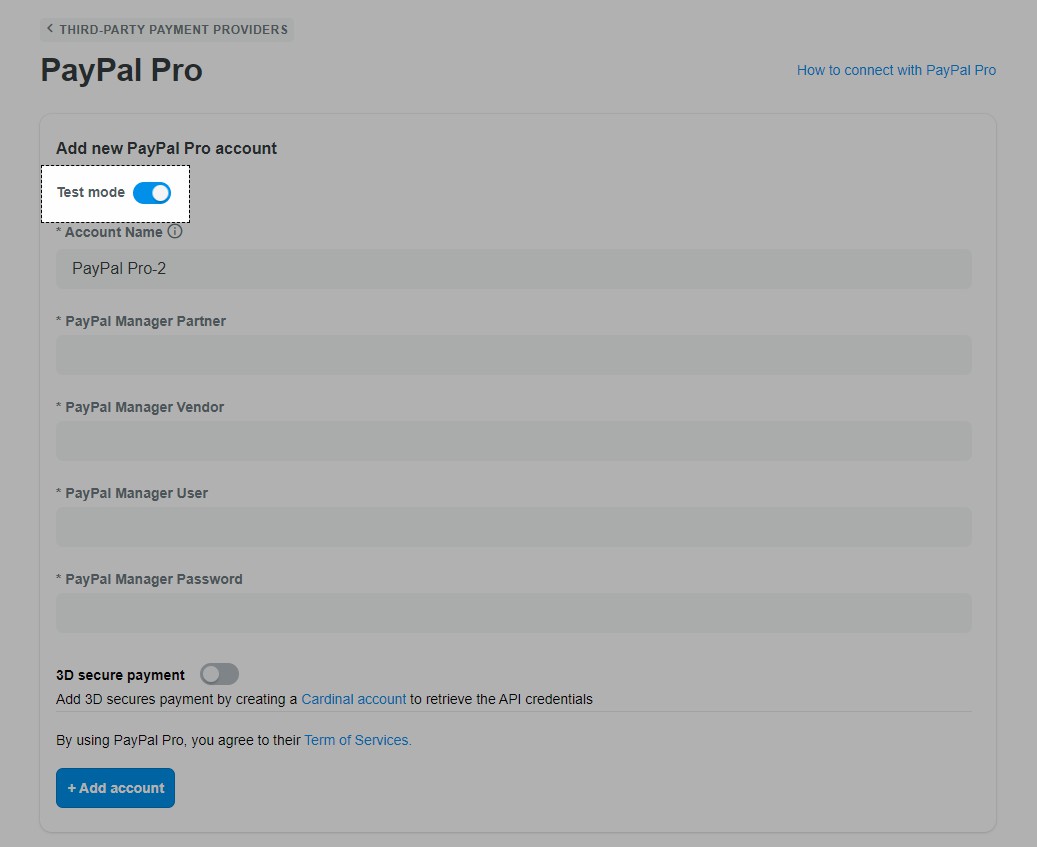Click the PayPal Manager Partner label
The height and width of the screenshot is (847, 1037).
point(145,321)
